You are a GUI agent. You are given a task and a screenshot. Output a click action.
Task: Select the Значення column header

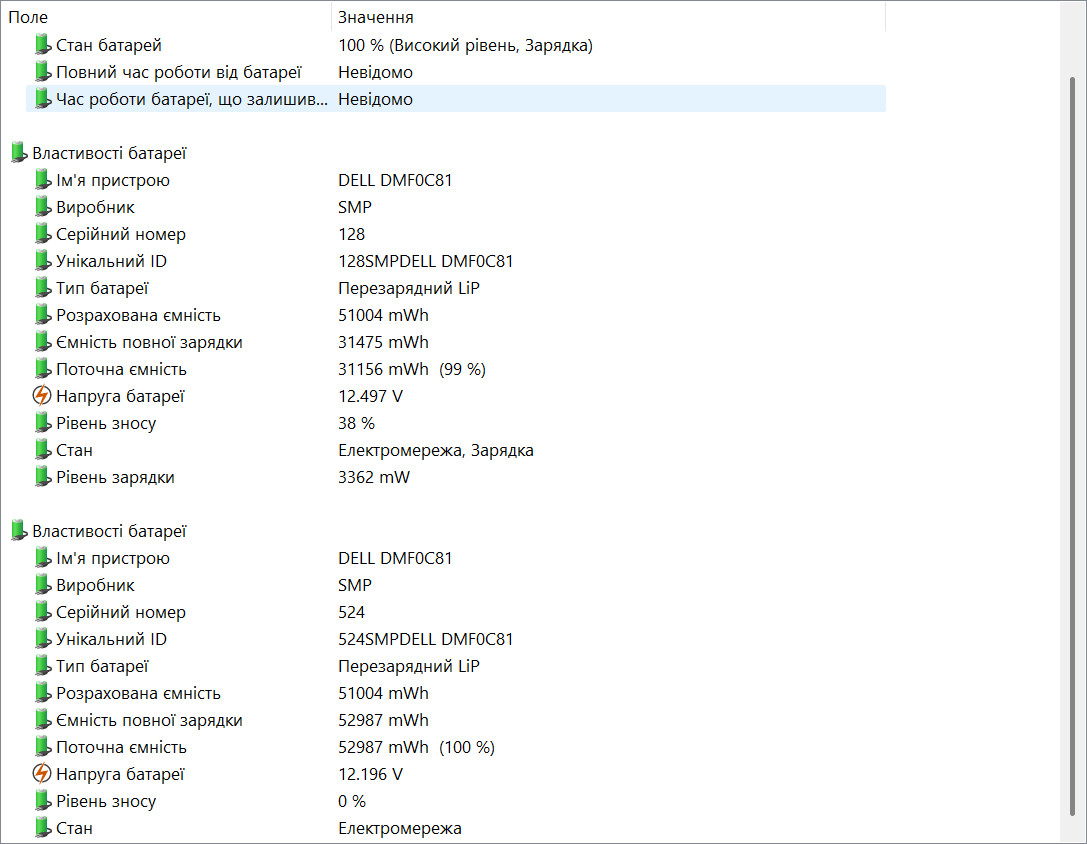click(x=609, y=17)
